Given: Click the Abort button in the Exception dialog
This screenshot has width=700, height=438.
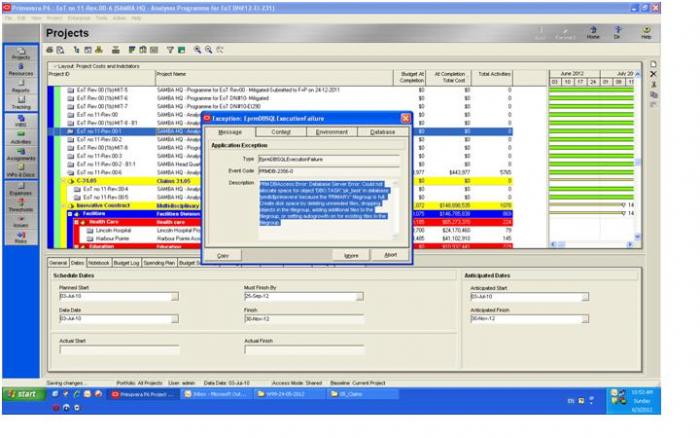Looking at the screenshot, I should tap(391, 255).
